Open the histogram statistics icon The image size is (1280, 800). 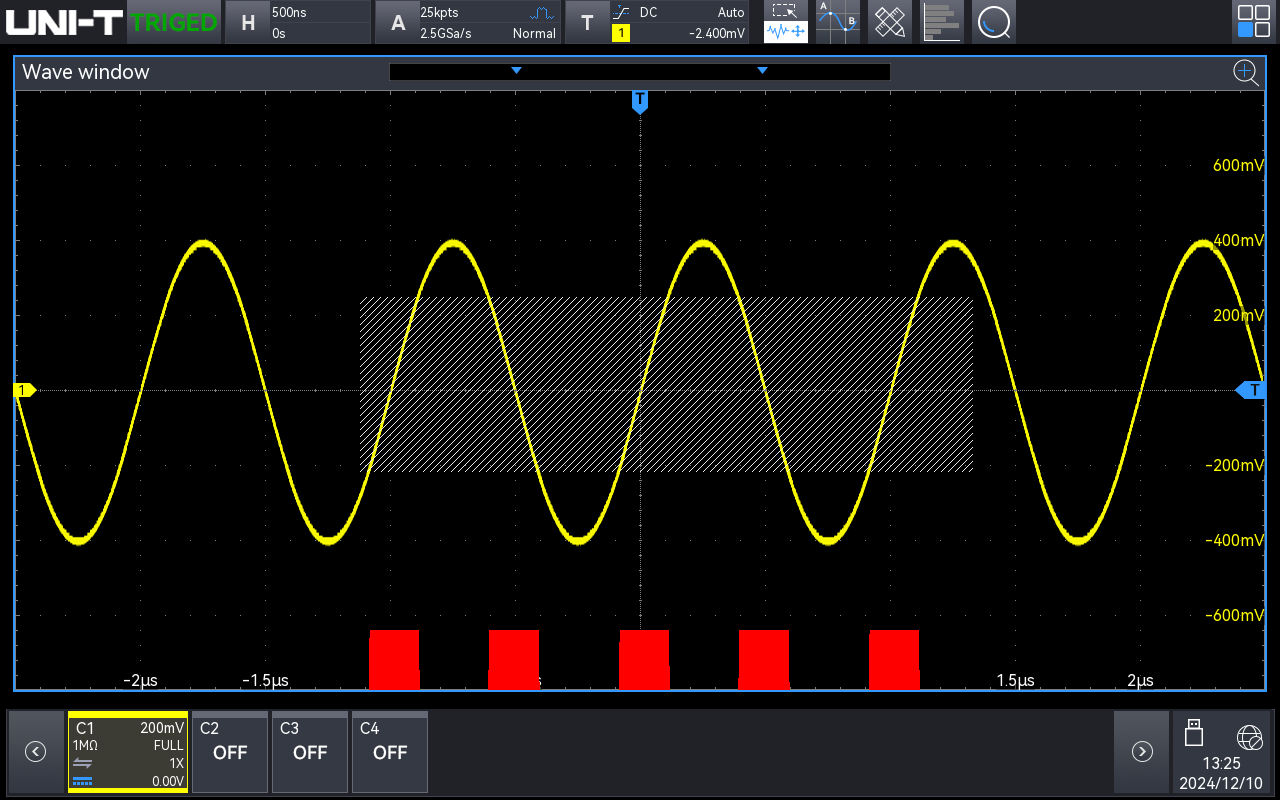[x=941, y=22]
